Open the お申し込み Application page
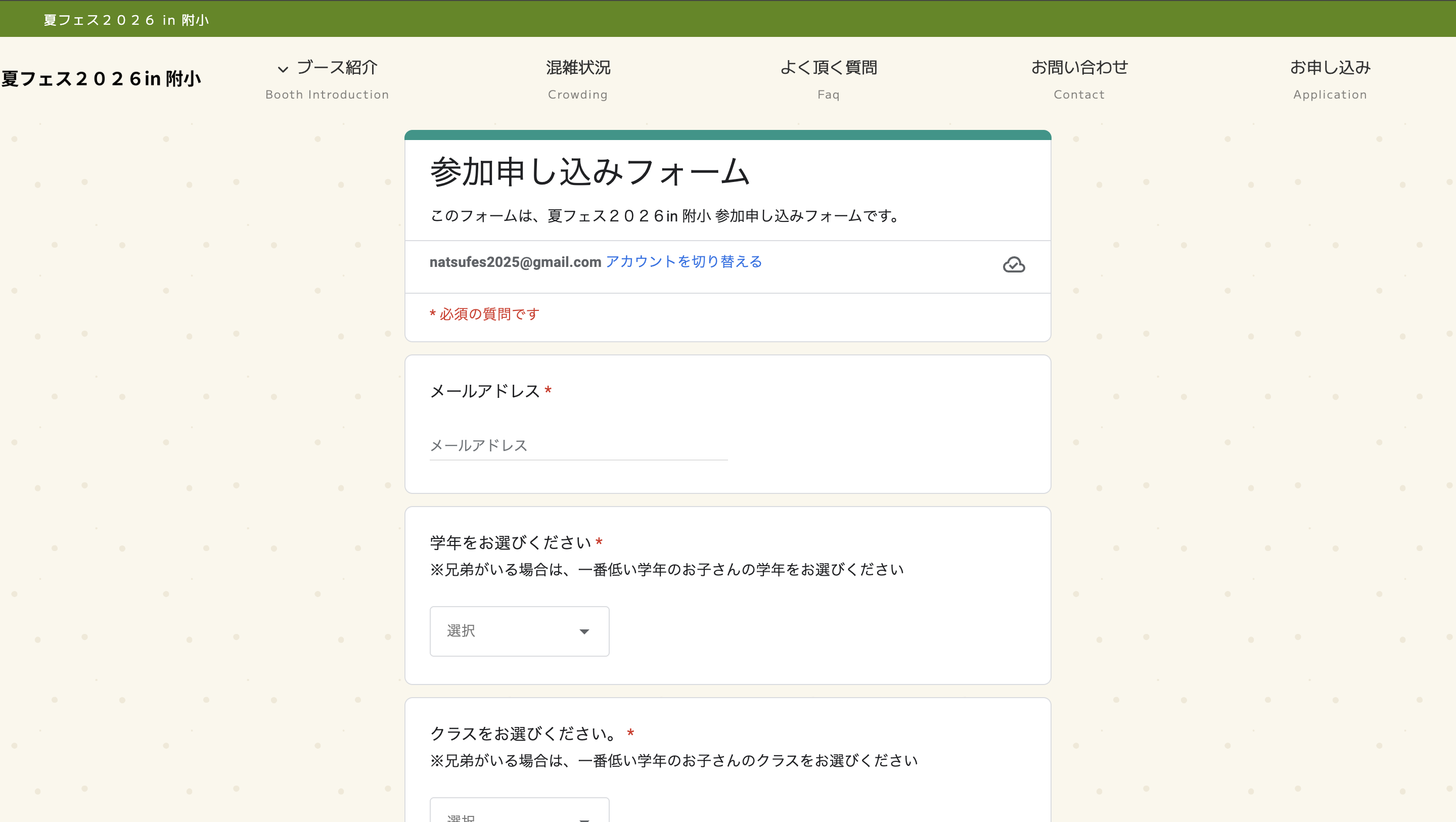The width and height of the screenshot is (1456, 822). tap(1330, 68)
